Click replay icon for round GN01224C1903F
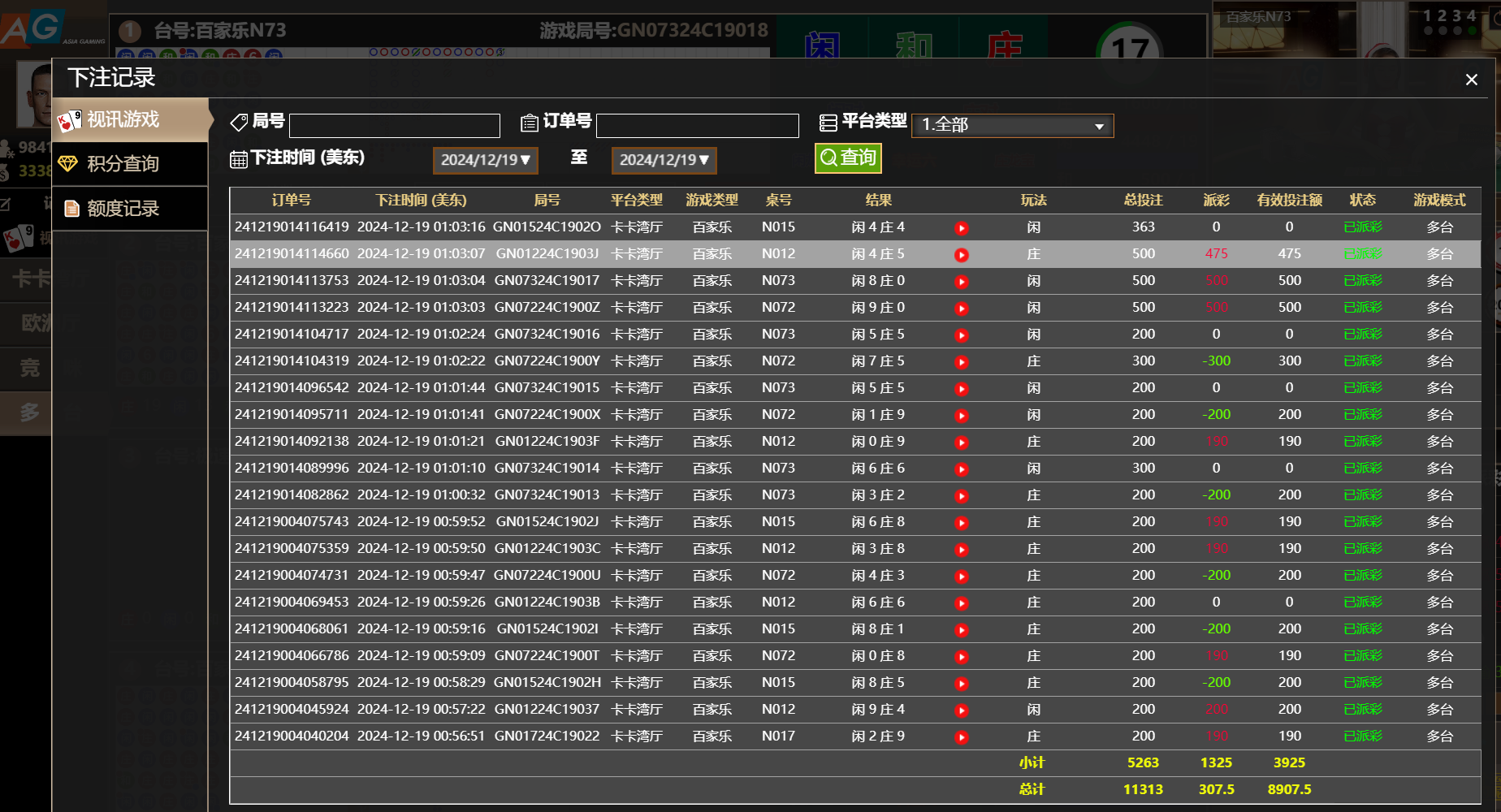Viewport: 1501px width, 812px height. tap(962, 443)
